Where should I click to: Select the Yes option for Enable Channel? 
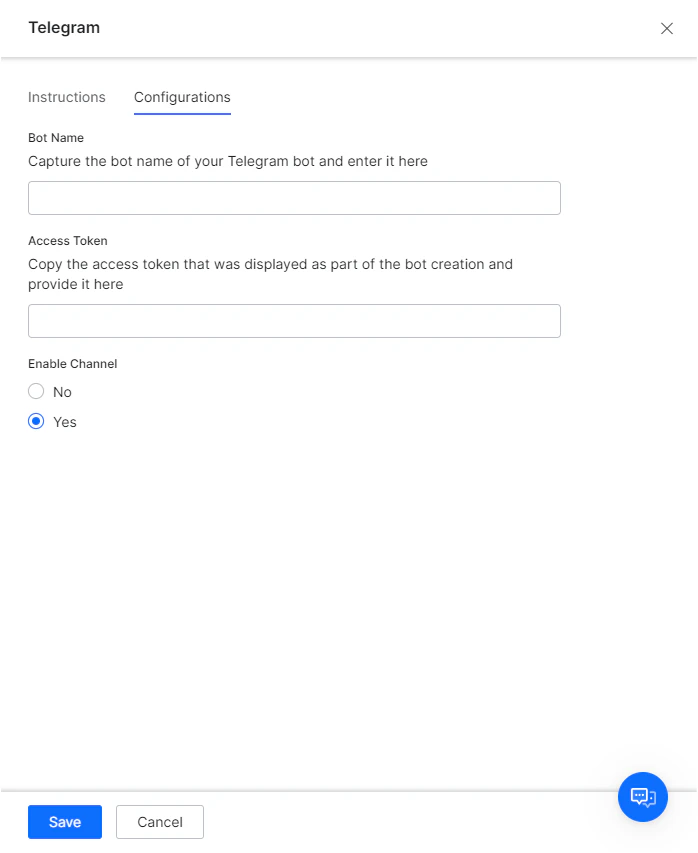[x=36, y=421]
